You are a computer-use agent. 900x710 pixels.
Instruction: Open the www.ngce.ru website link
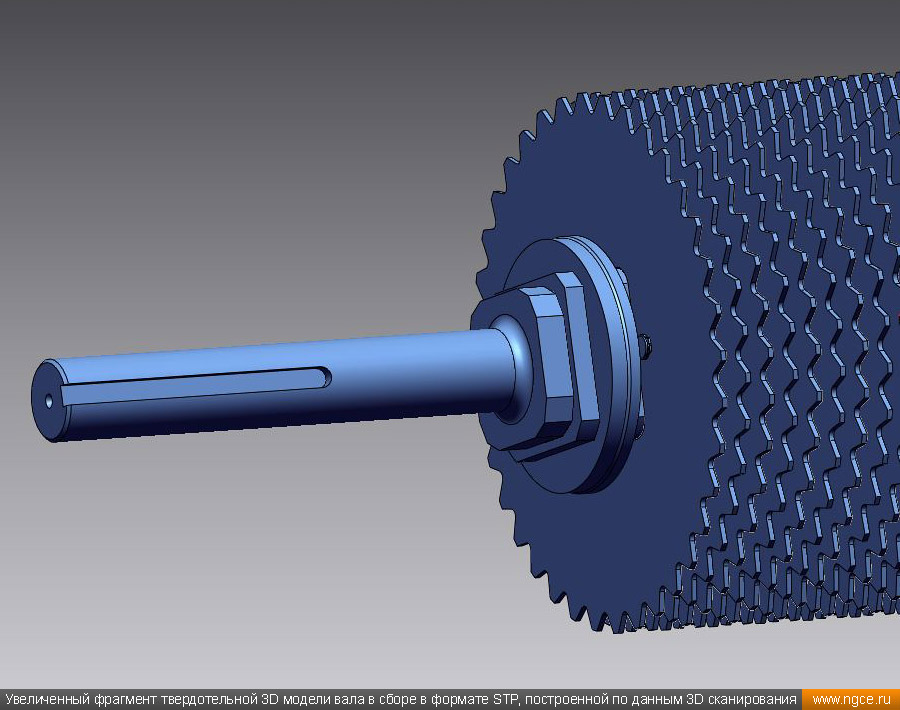click(x=852, y=700)
